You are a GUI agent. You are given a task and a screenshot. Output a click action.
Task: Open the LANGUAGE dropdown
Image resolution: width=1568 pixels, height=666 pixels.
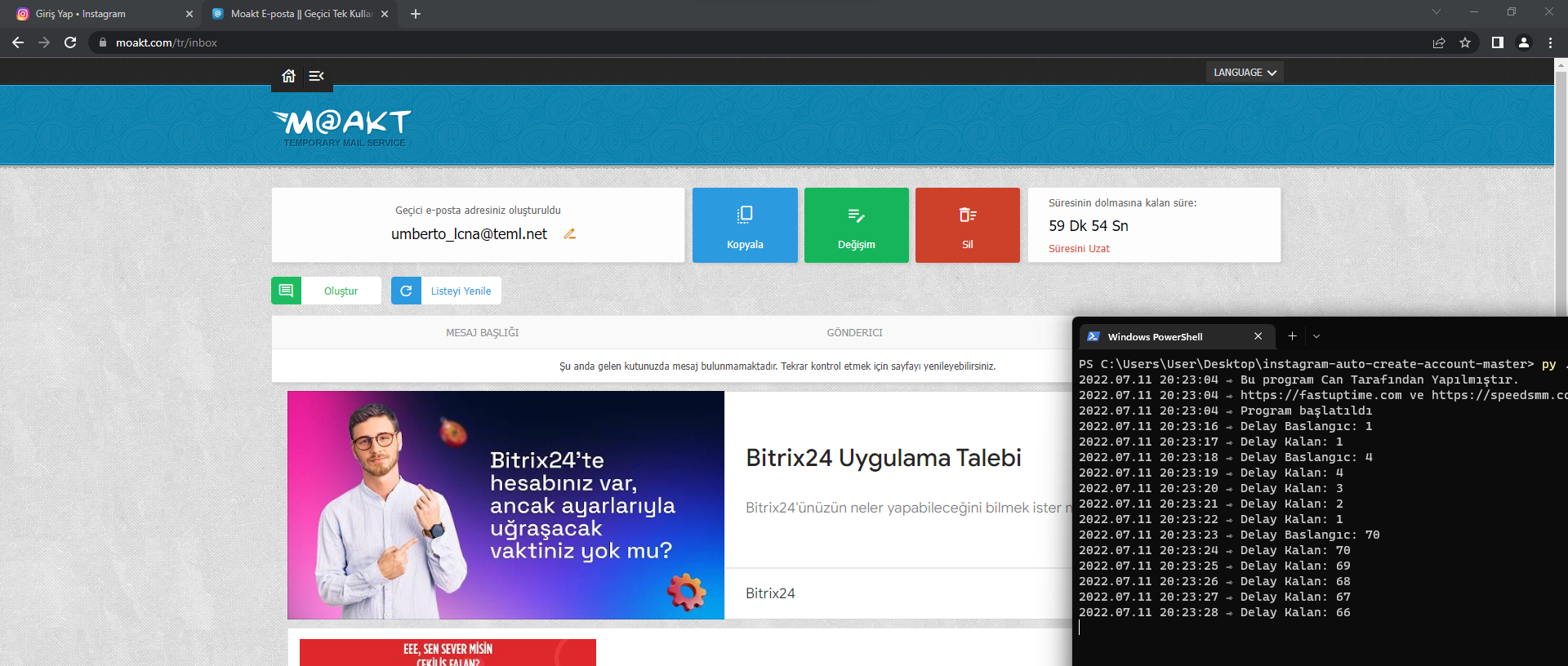click(1245, 73)
